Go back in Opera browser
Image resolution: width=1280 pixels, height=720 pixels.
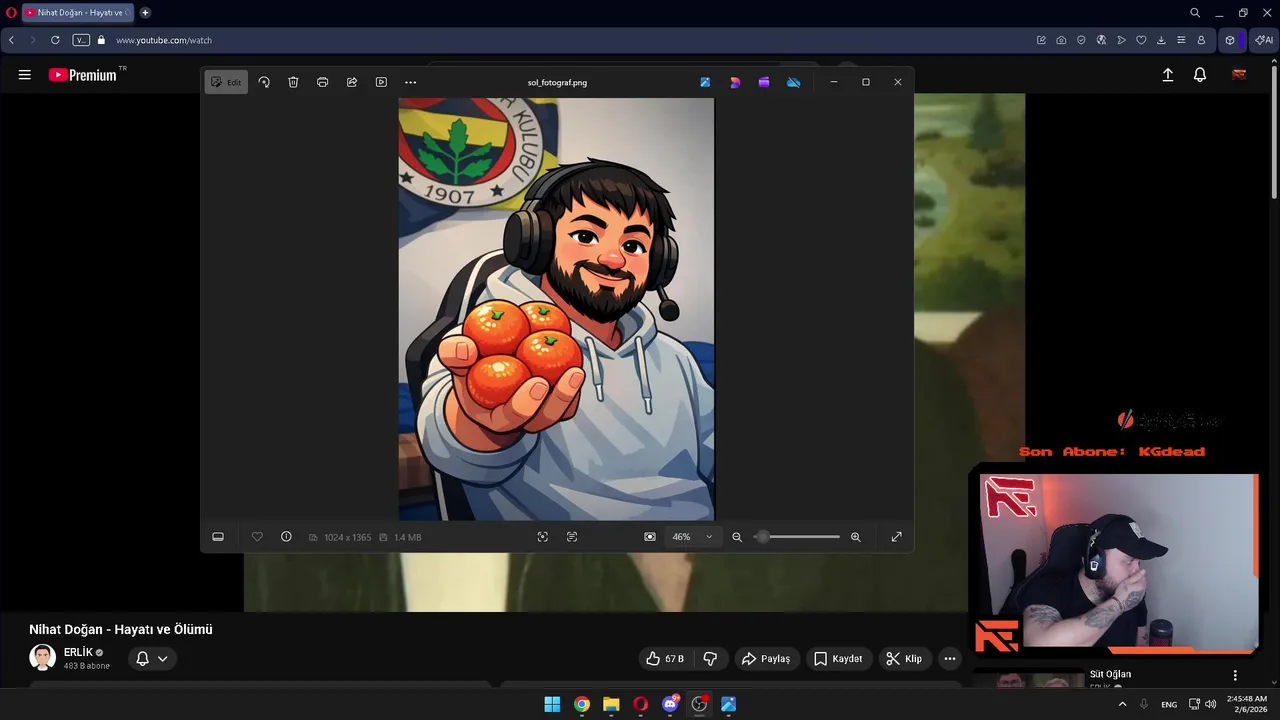click(x=11, y=40)
